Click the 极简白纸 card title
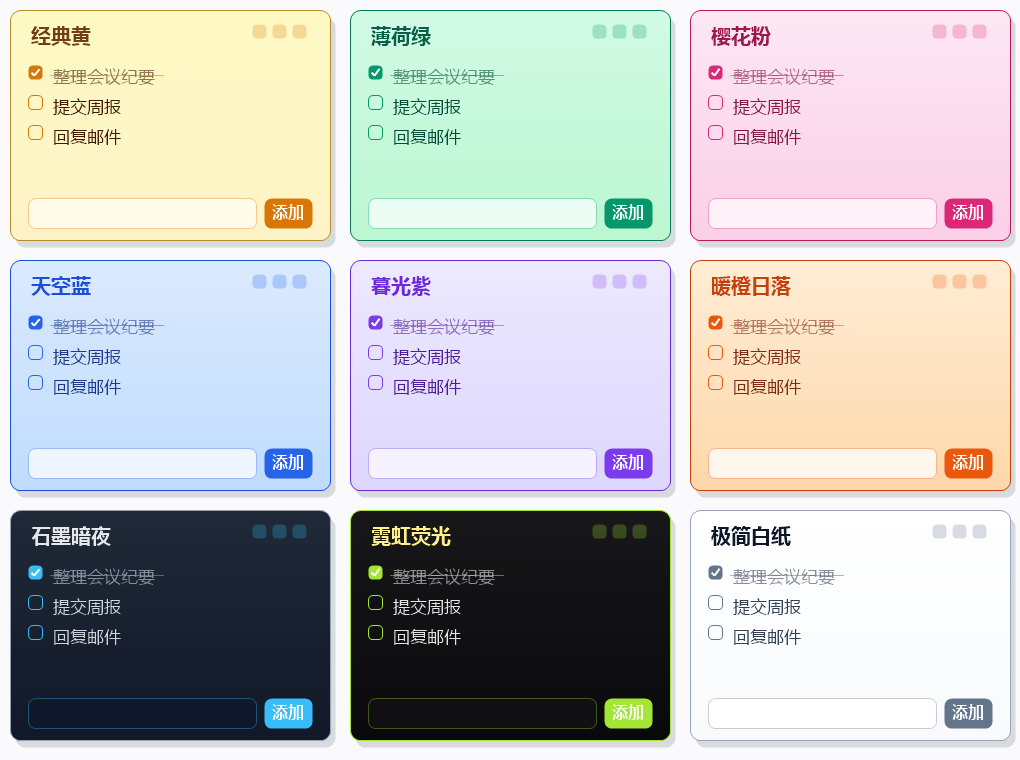The image size is (1020, 760). [x=751, y=536]
